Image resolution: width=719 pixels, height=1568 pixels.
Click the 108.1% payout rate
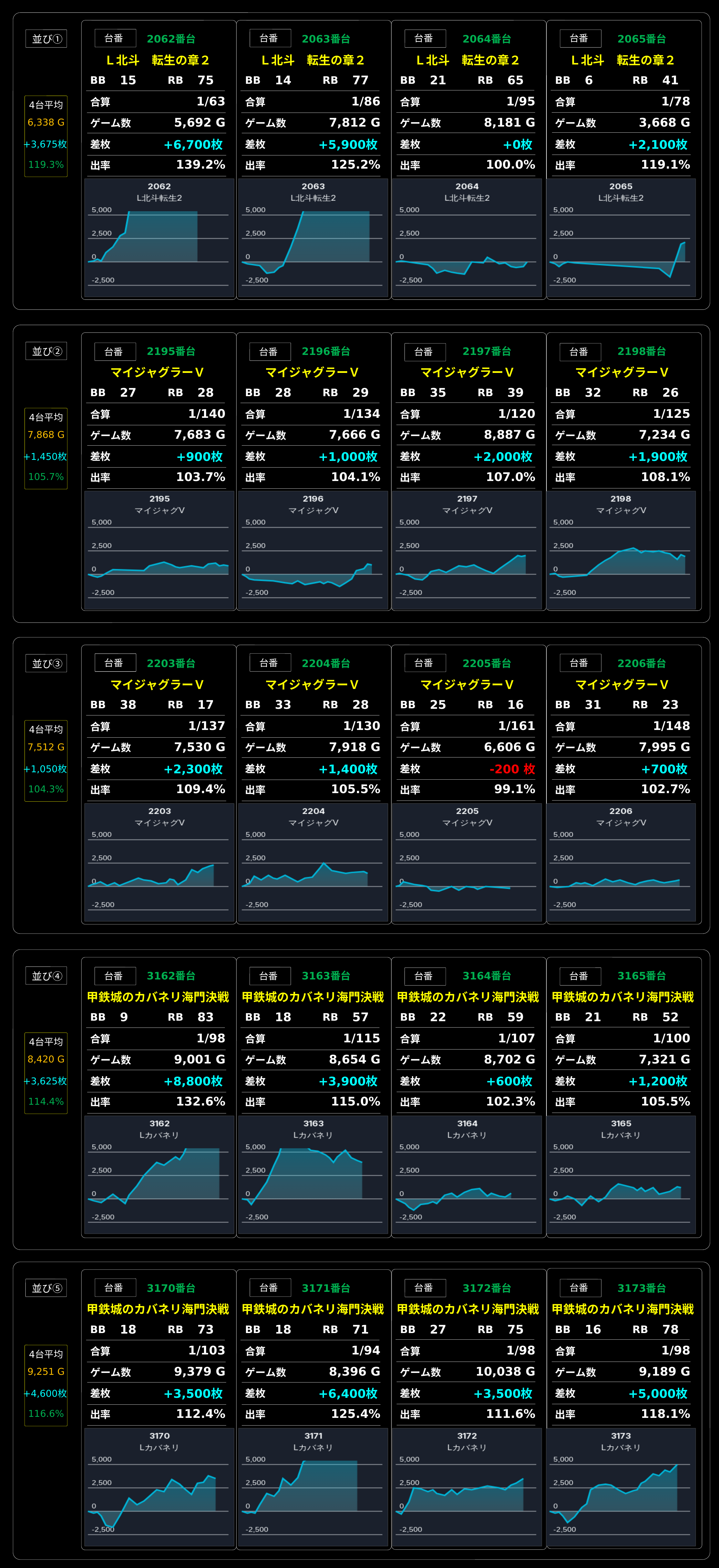[x=665, y=477]
